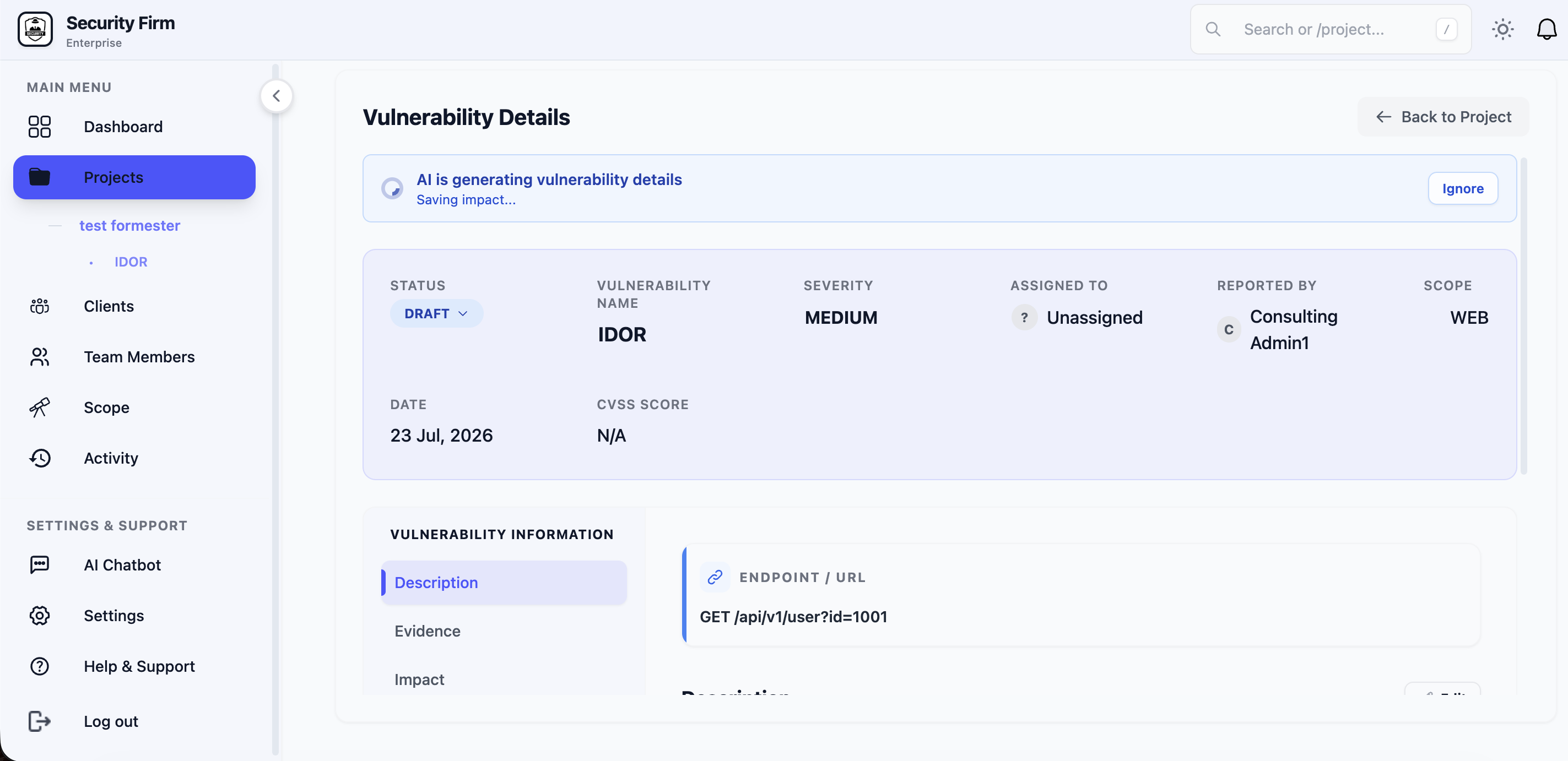This screenshot has width=1568, height=761.
Task: Click the Activity history clock icon
Action: click(x=40, y=458)
